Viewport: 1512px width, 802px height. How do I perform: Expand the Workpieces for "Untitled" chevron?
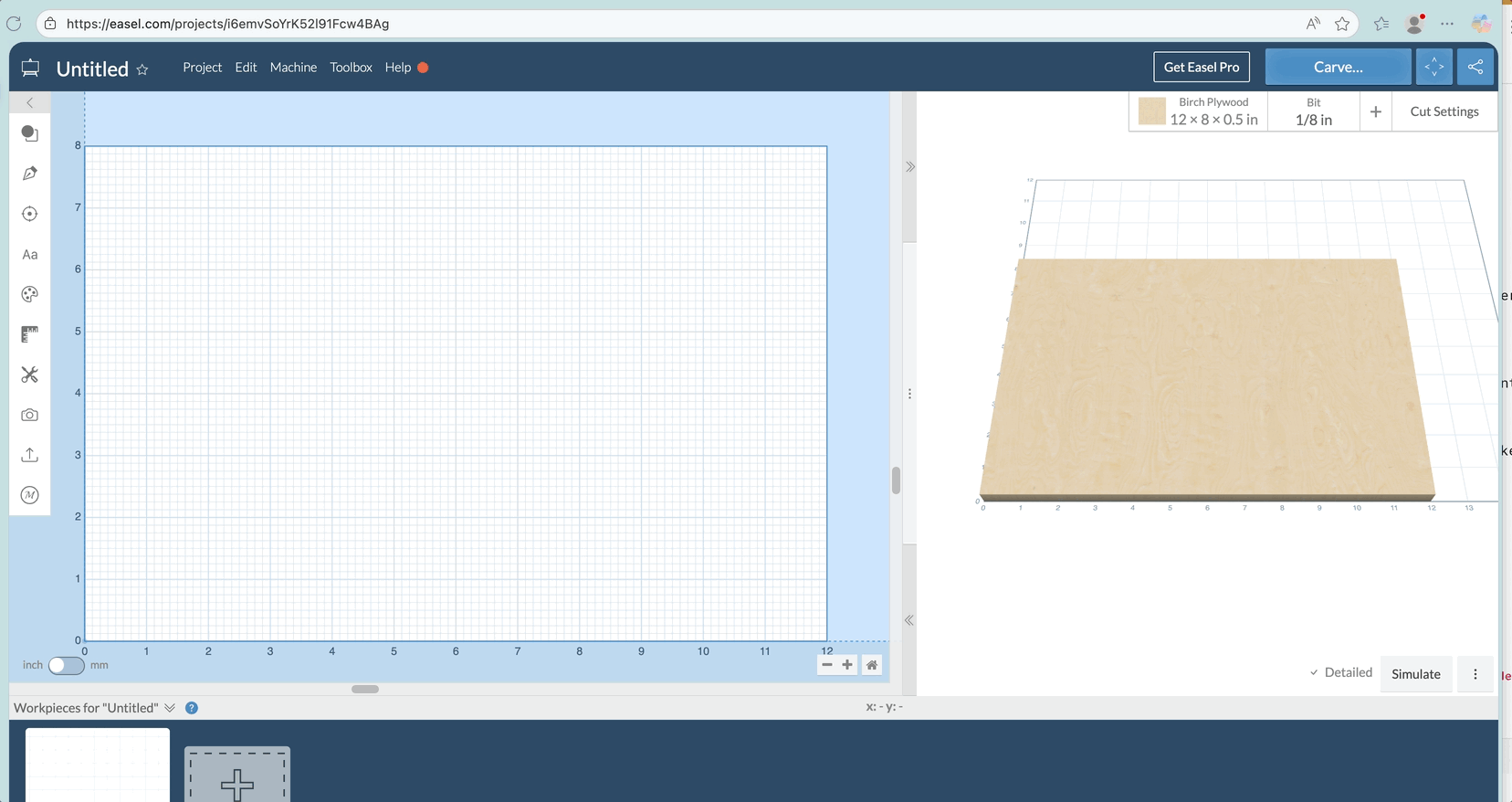(170, 708)
